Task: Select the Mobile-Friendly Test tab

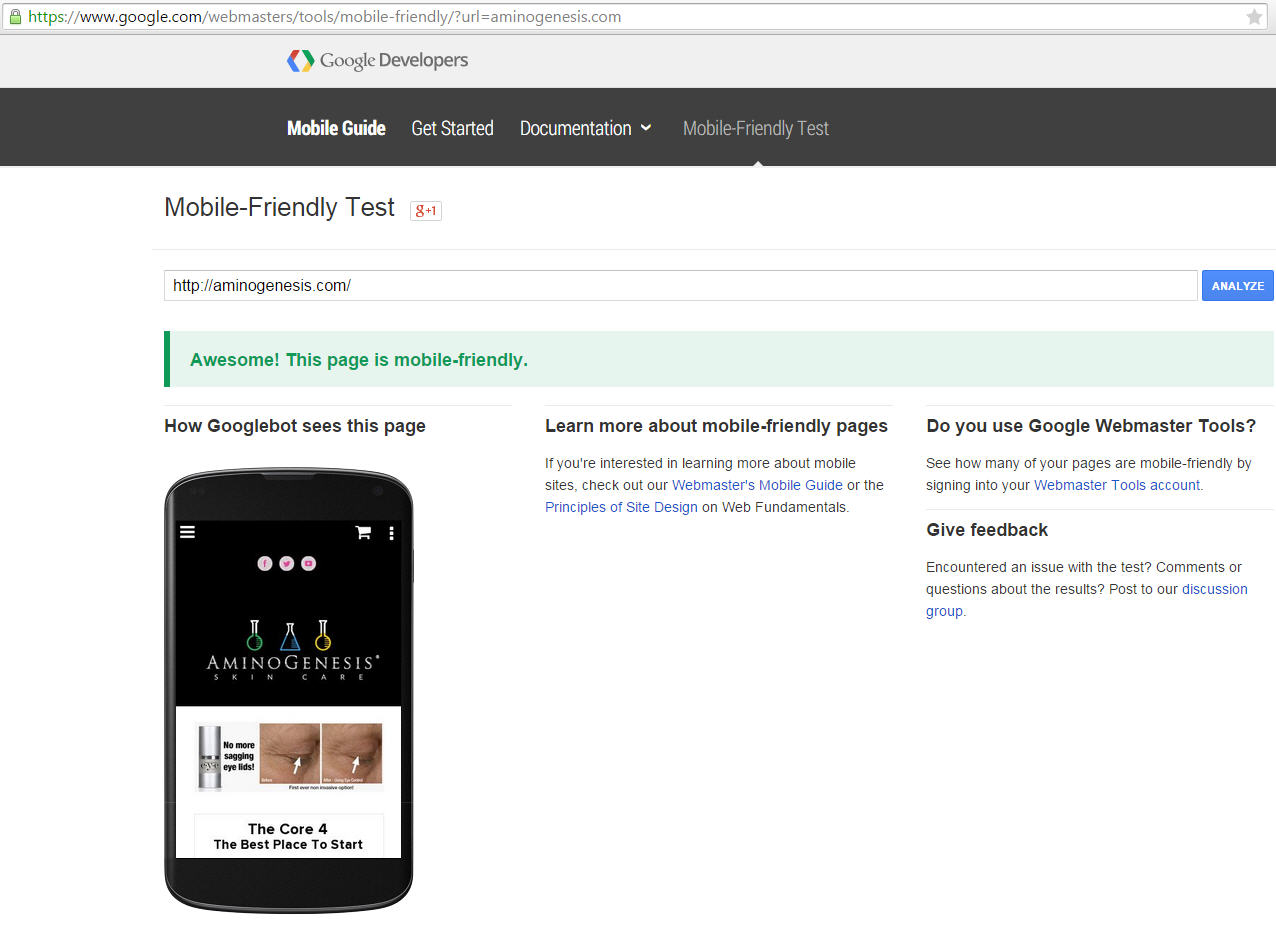Action: 756,128
